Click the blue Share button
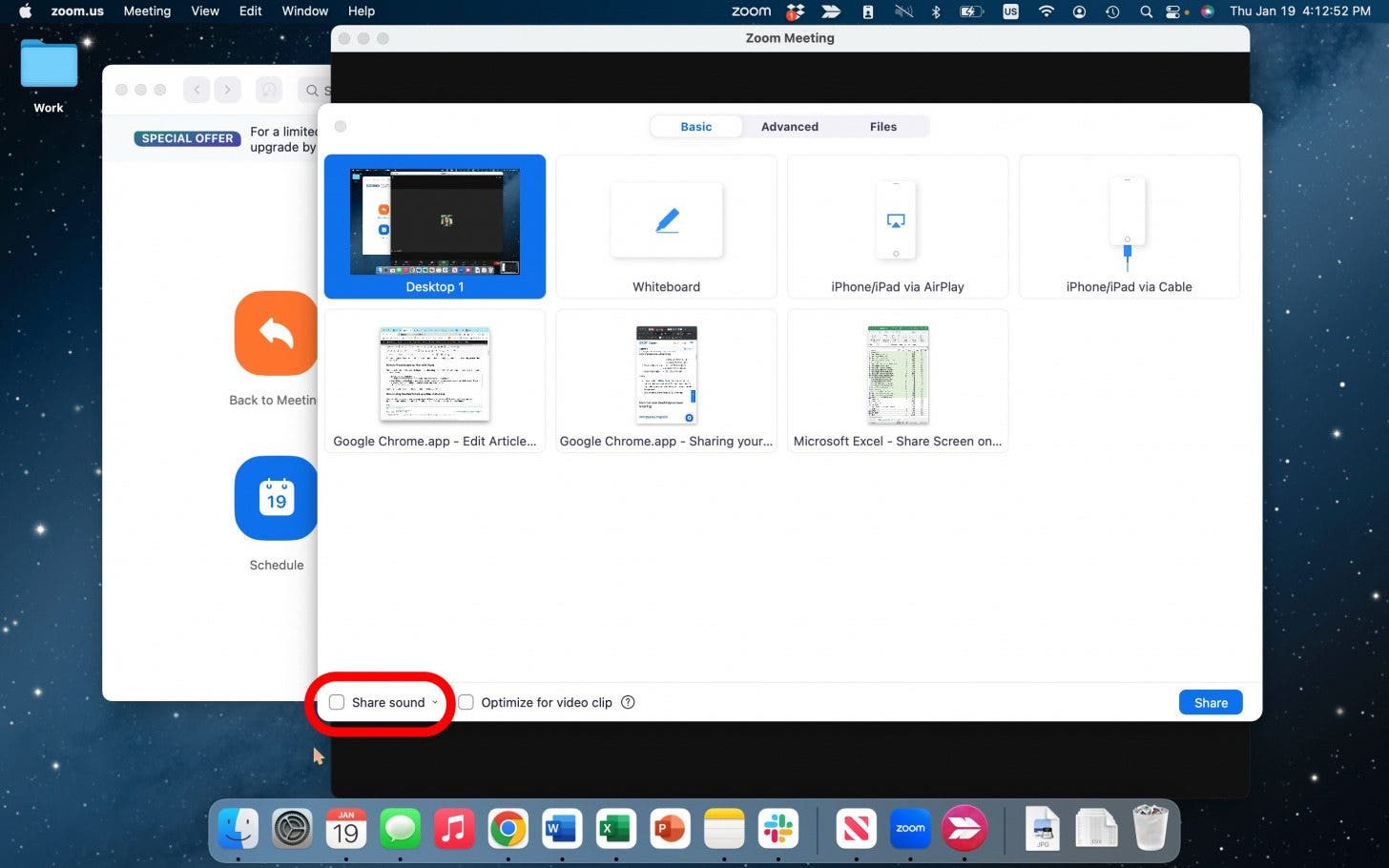The image size is (1389, 868). tap(1211, 702)
